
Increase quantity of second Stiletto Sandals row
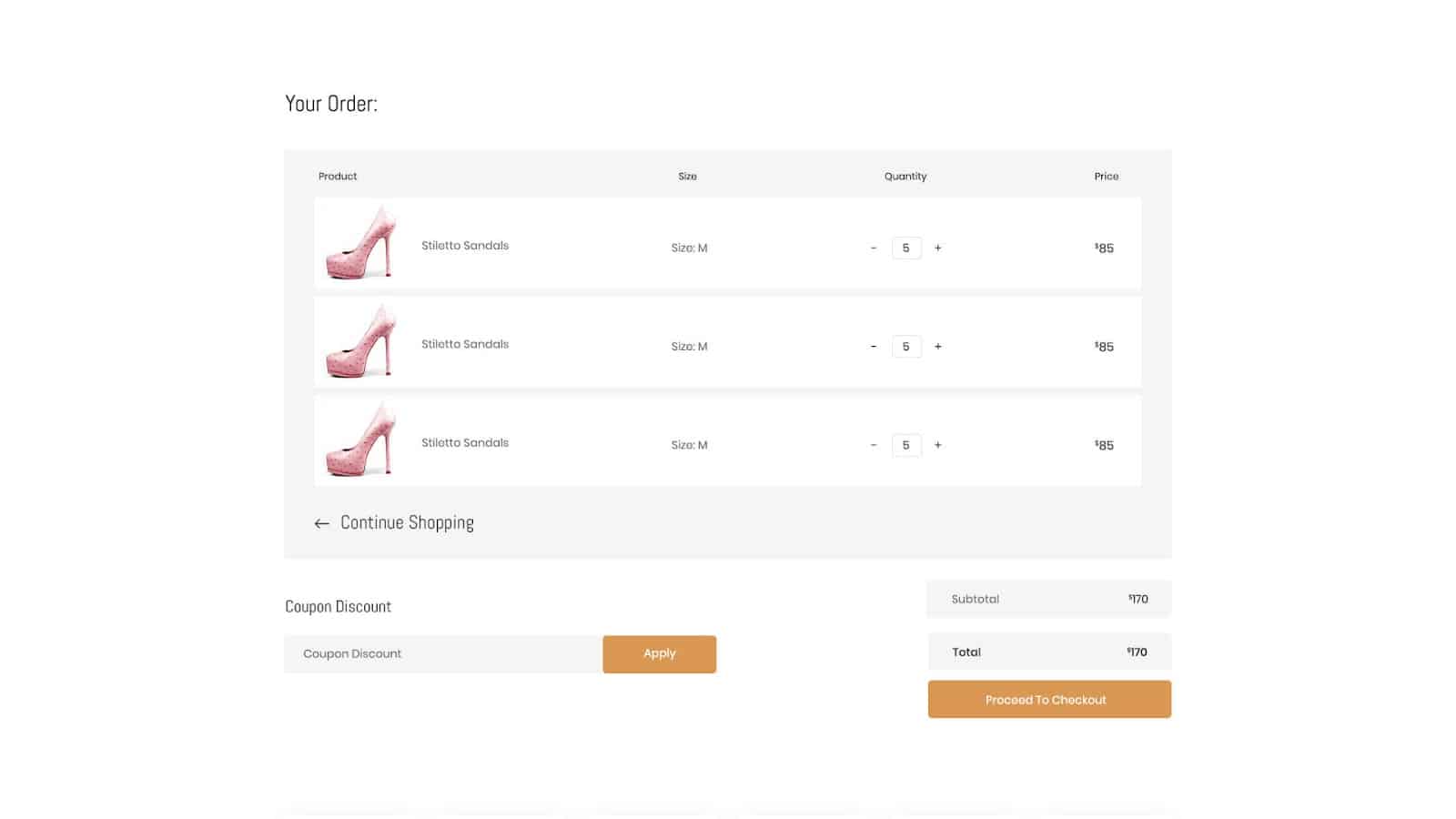coord(938,347)
